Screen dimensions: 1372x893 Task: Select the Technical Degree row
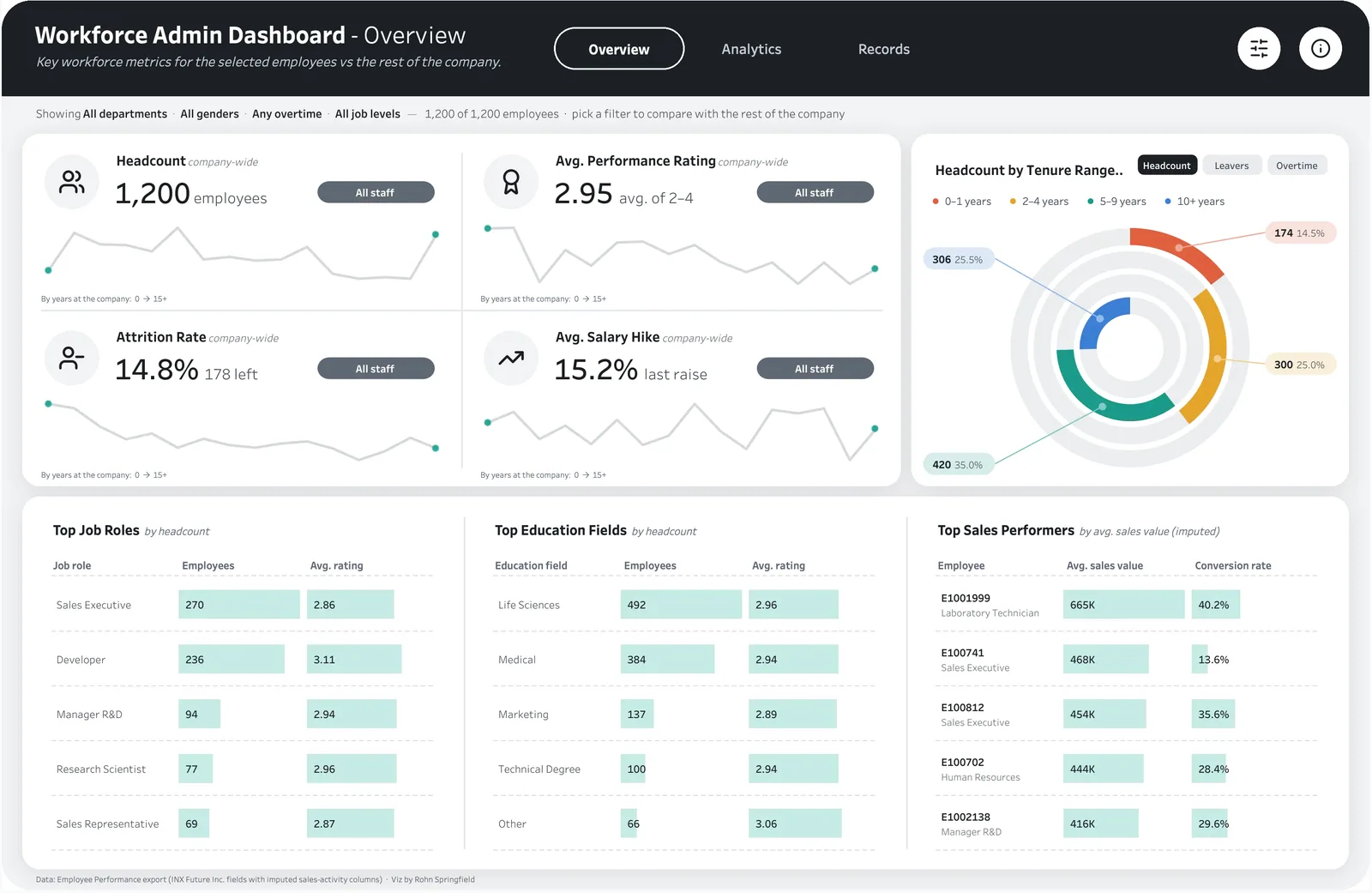pyautogui.click(x=683, y=769)
